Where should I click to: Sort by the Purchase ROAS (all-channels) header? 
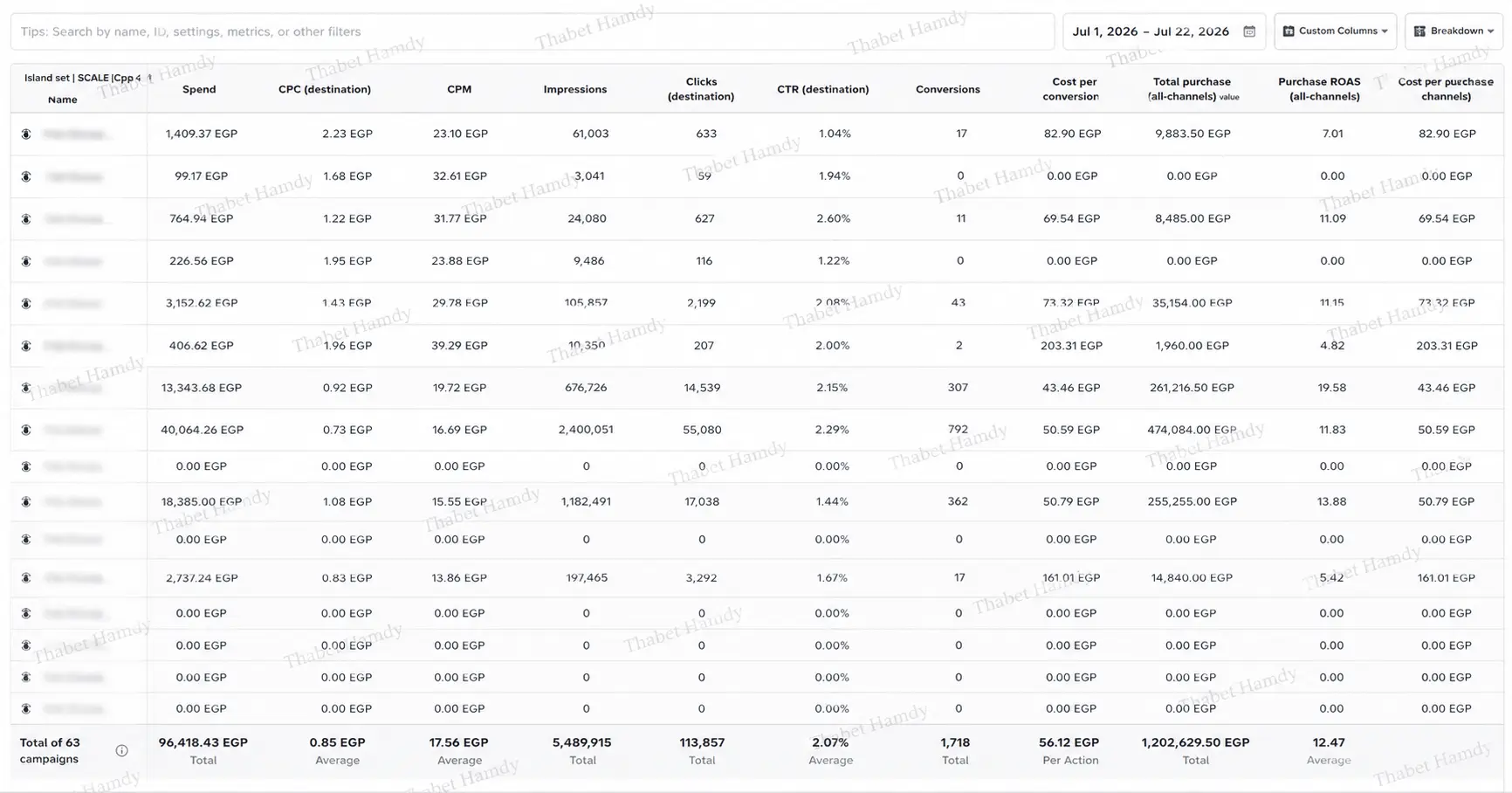(1319, 89)
